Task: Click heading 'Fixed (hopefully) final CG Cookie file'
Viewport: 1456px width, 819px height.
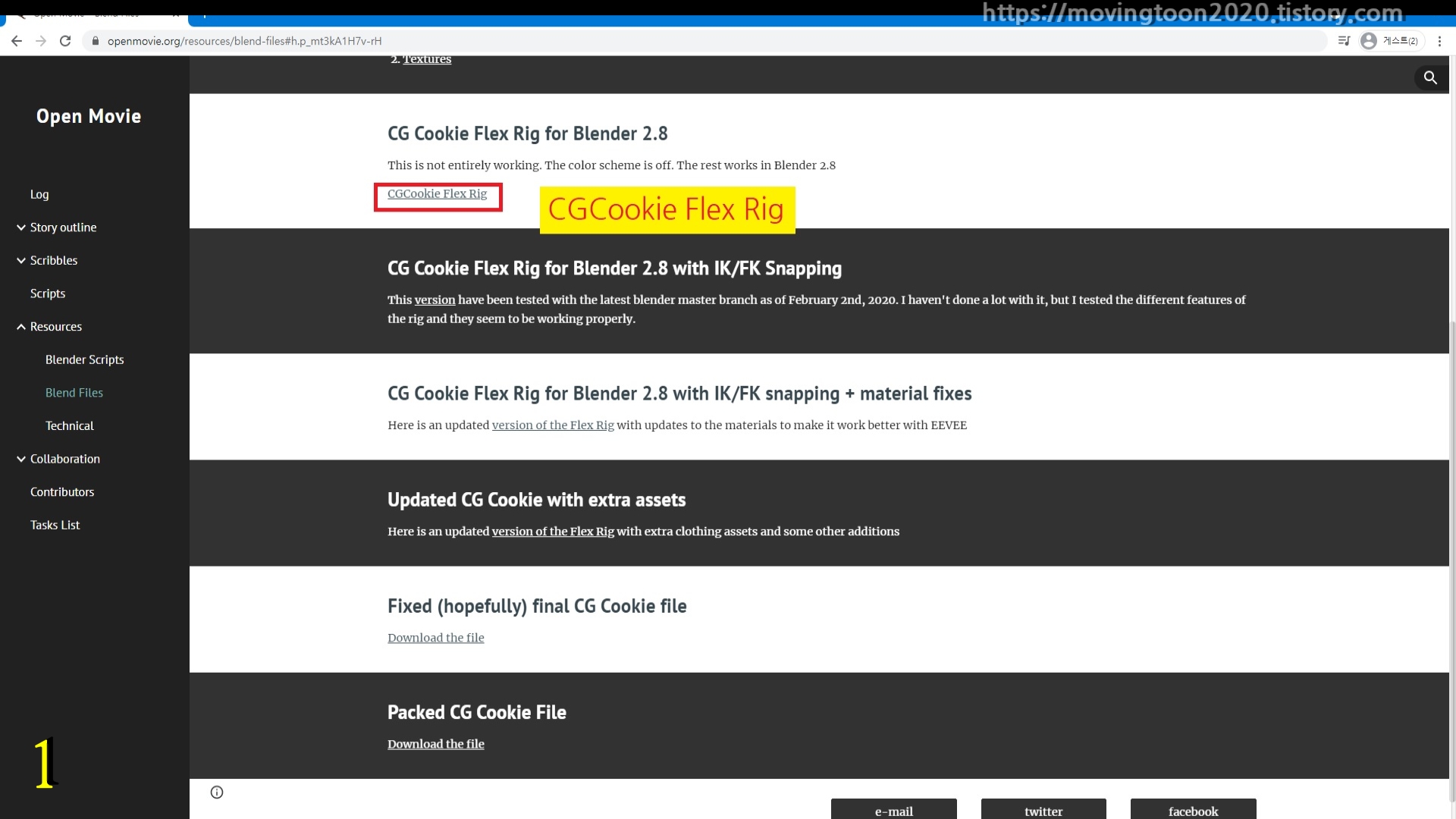Action: tap(537, 606)
